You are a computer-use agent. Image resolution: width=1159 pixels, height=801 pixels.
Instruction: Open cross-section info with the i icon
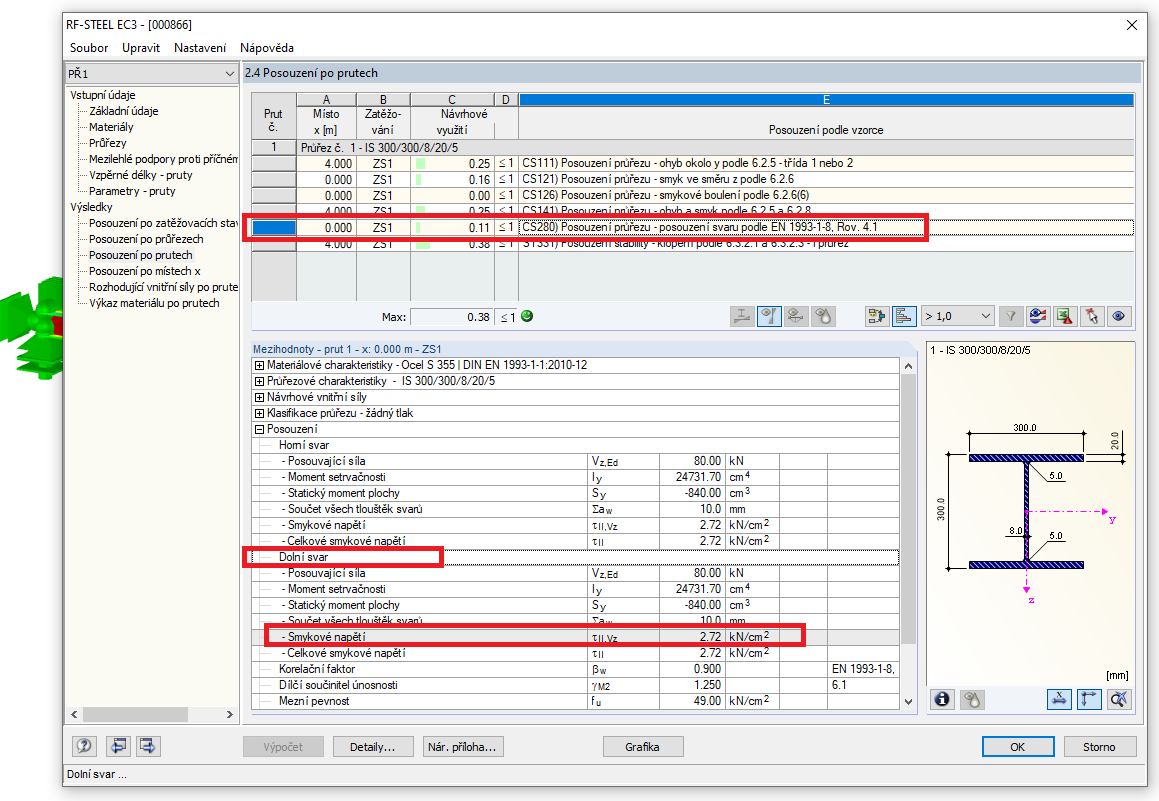(942, 699)
